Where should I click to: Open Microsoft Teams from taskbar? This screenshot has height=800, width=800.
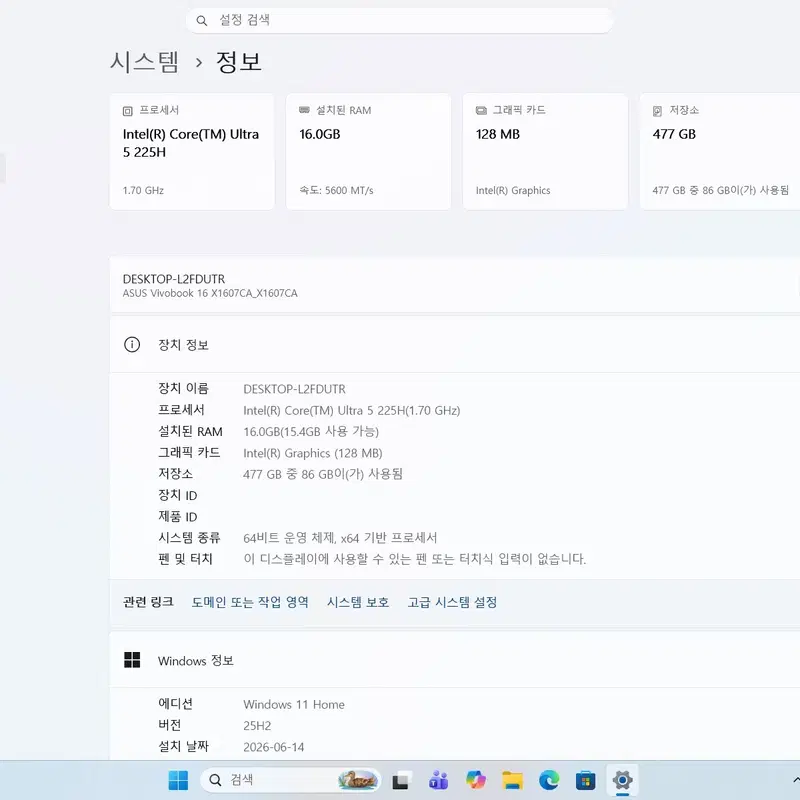coord(438,780)
